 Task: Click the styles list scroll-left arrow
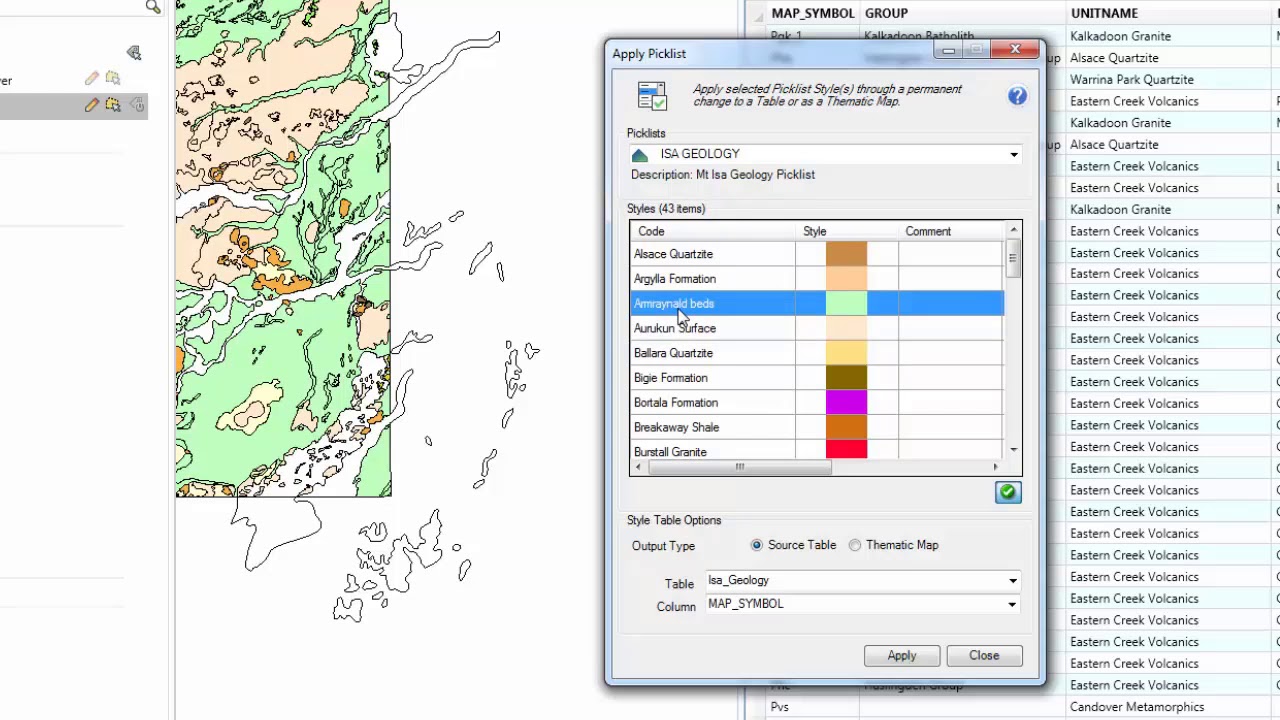click(637, 467)
